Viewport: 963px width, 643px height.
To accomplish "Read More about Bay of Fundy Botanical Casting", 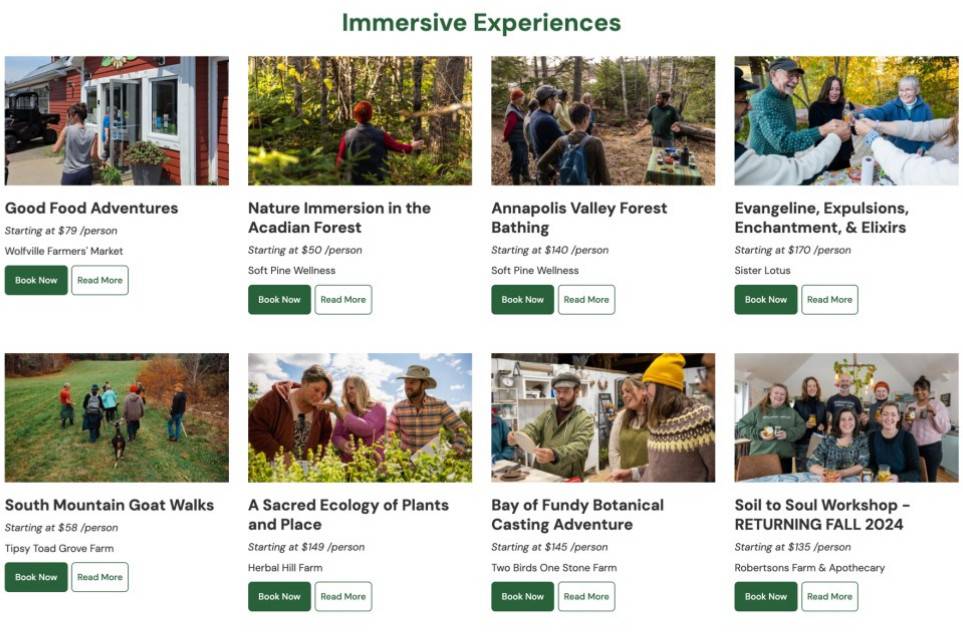I will click(x=586, y=596).
